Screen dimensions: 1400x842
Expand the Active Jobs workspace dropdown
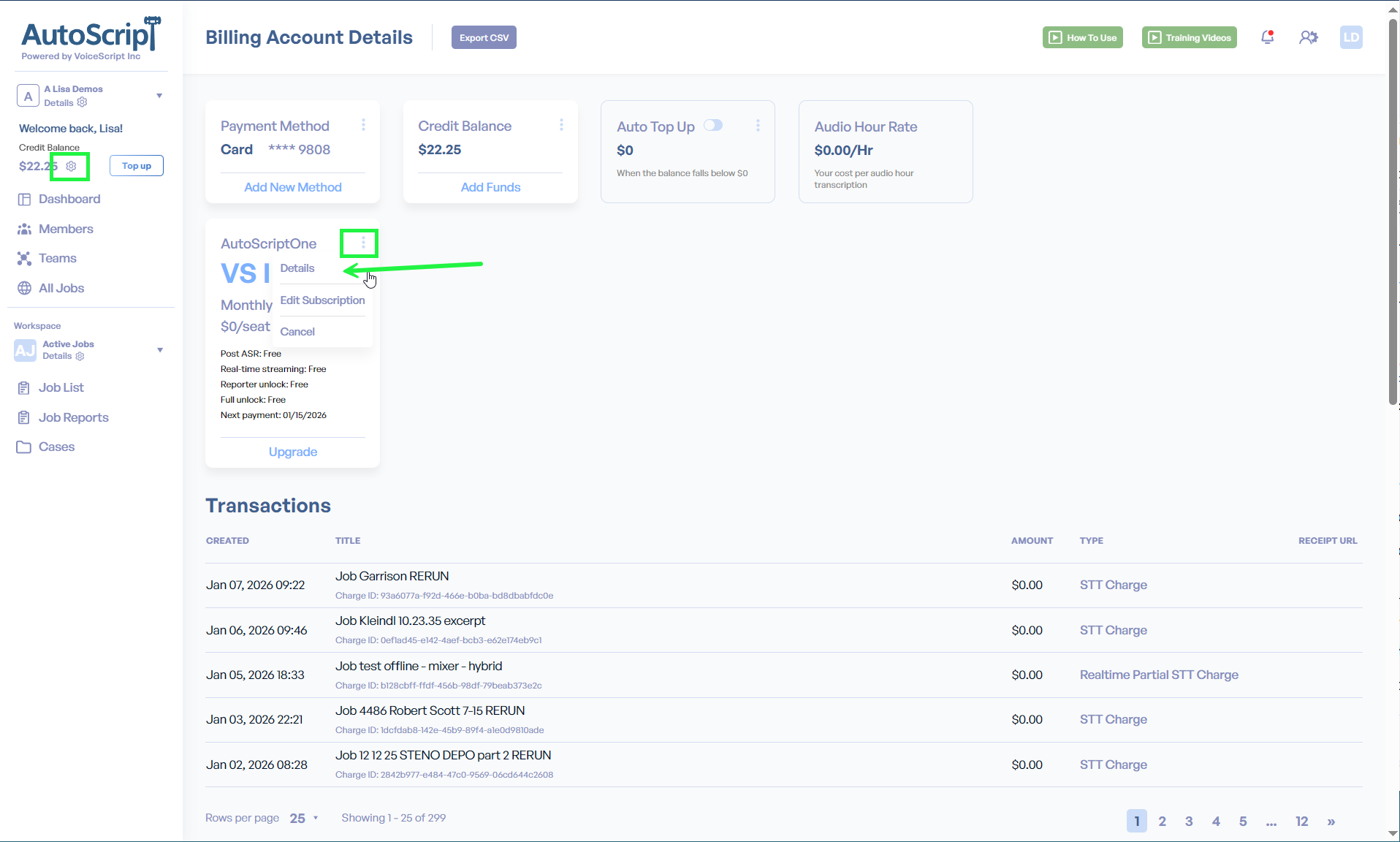click(159, 350)
